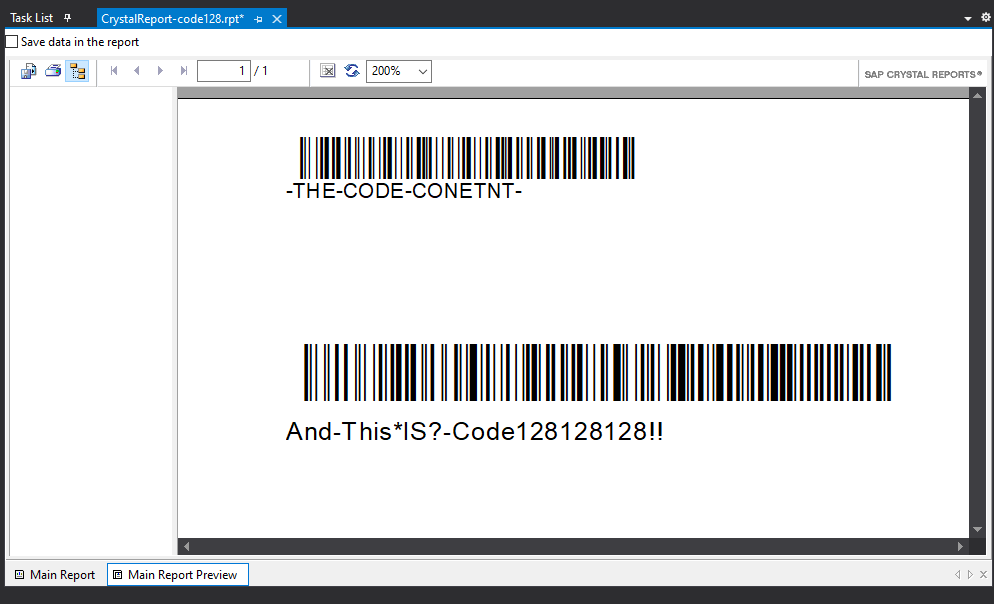Close the CrystalReport-code128.rpt tab
Image resolution: width=994 pixels, height=604 pixels.
(277, 19)
